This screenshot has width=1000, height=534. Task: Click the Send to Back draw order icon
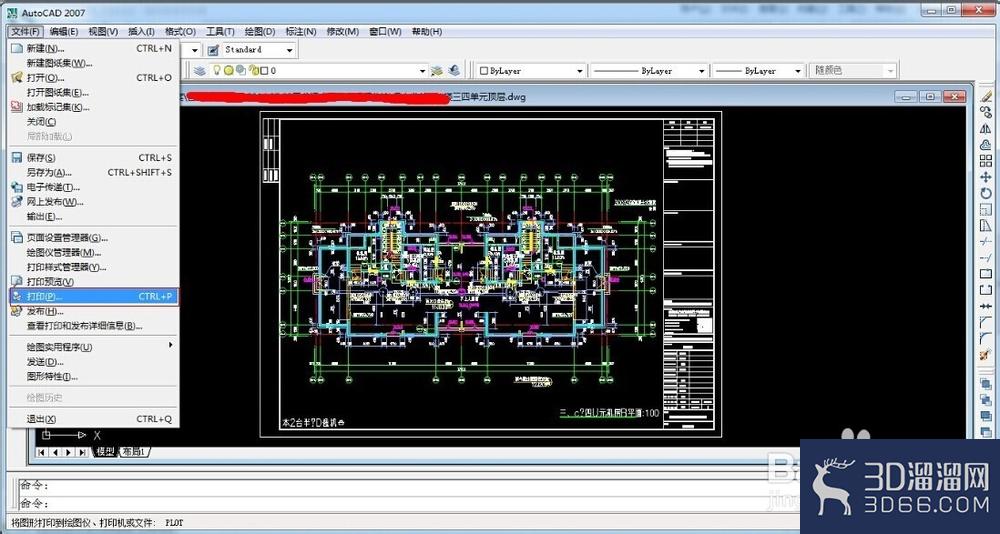pyautogui.click(x=986, y=399)
